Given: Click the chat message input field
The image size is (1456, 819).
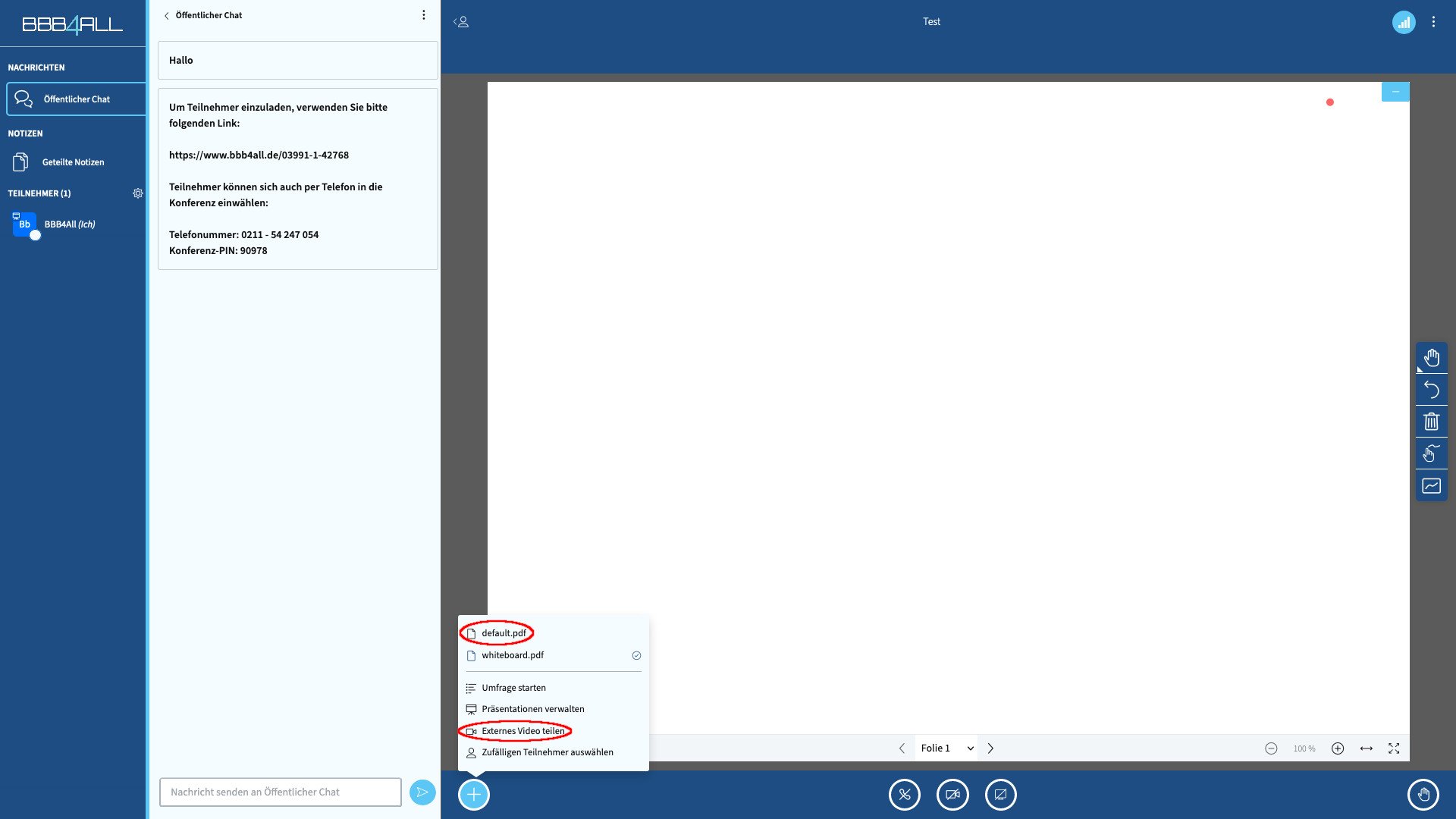Looking at the screenshot, I should click(x=281, y=792).
